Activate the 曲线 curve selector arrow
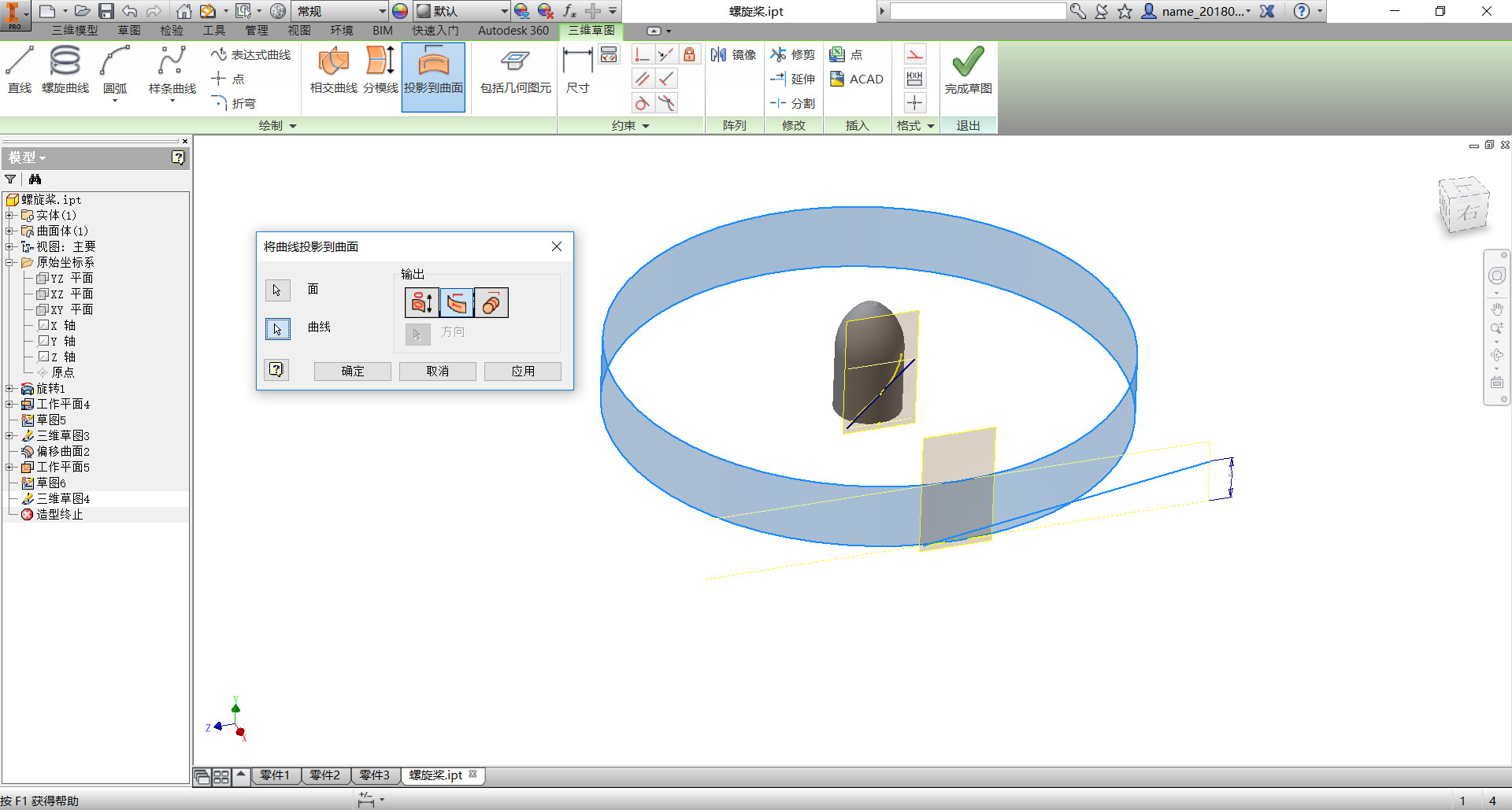The image size is (1512, 810). click(277, 328)
